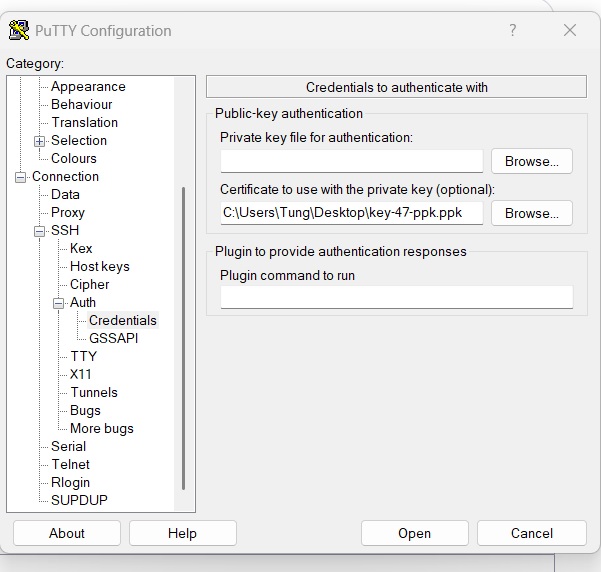Collapse the SSH tree node
Viewport: 601px width, 572px height.
[x=40, y=231]
